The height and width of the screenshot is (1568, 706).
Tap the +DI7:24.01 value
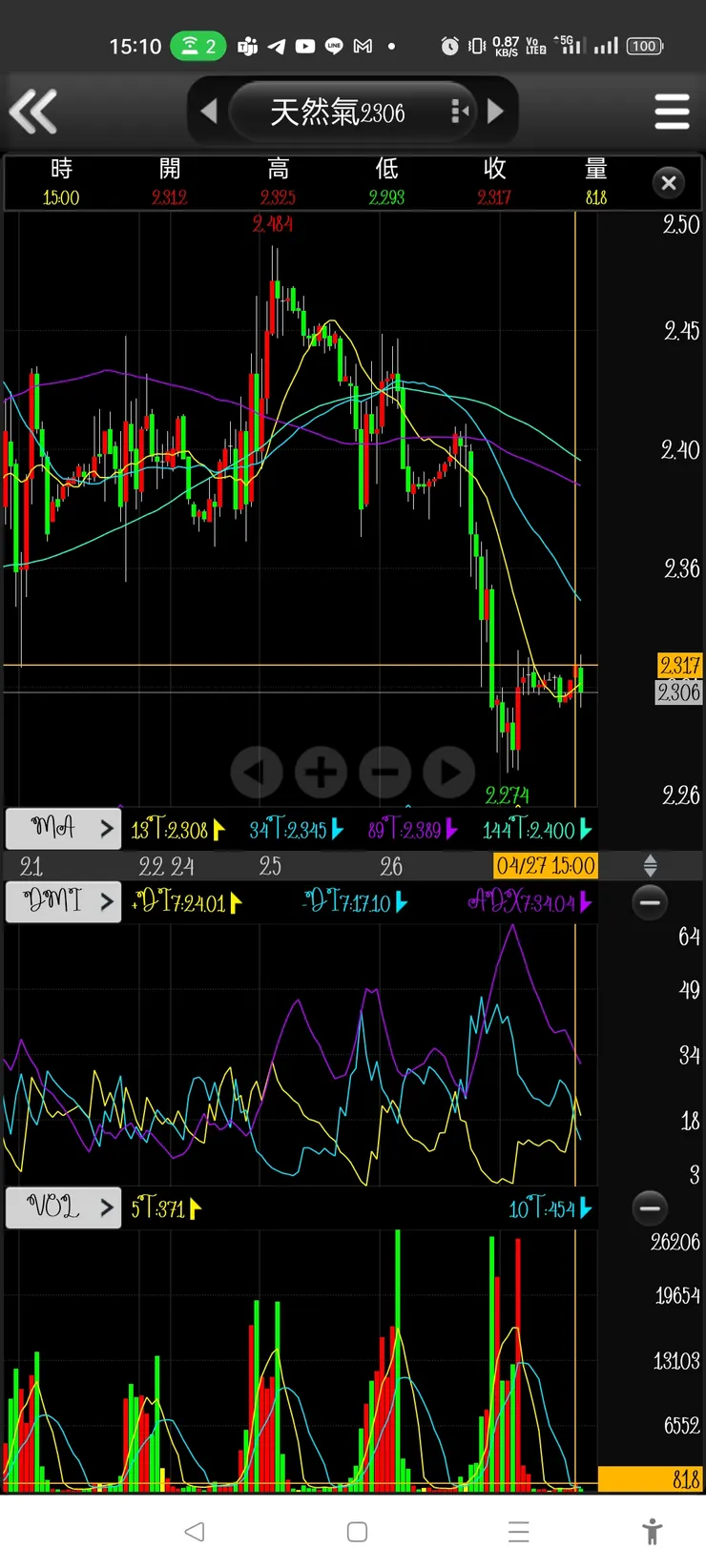click(x=187, y=902)
